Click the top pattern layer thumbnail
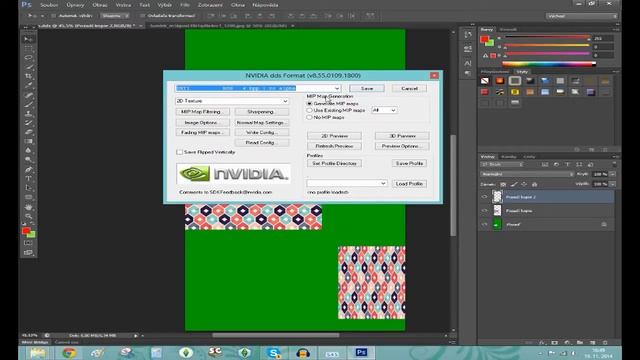Viewport: 640px width, 360px height. (x=497, y=197)
